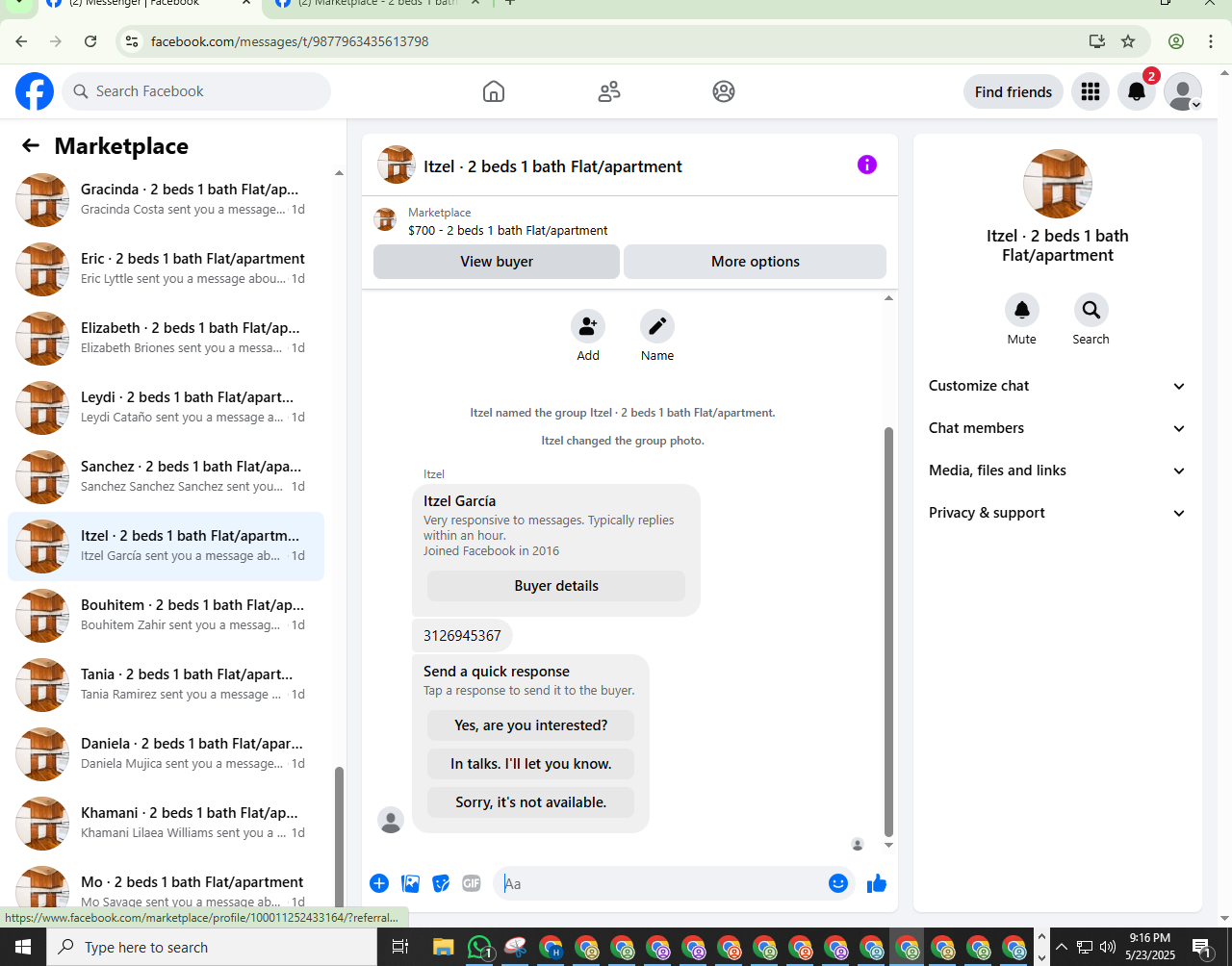The image size is (1232, 966).
Task: Open the Groups icon in top navigation
Action: 724,91
